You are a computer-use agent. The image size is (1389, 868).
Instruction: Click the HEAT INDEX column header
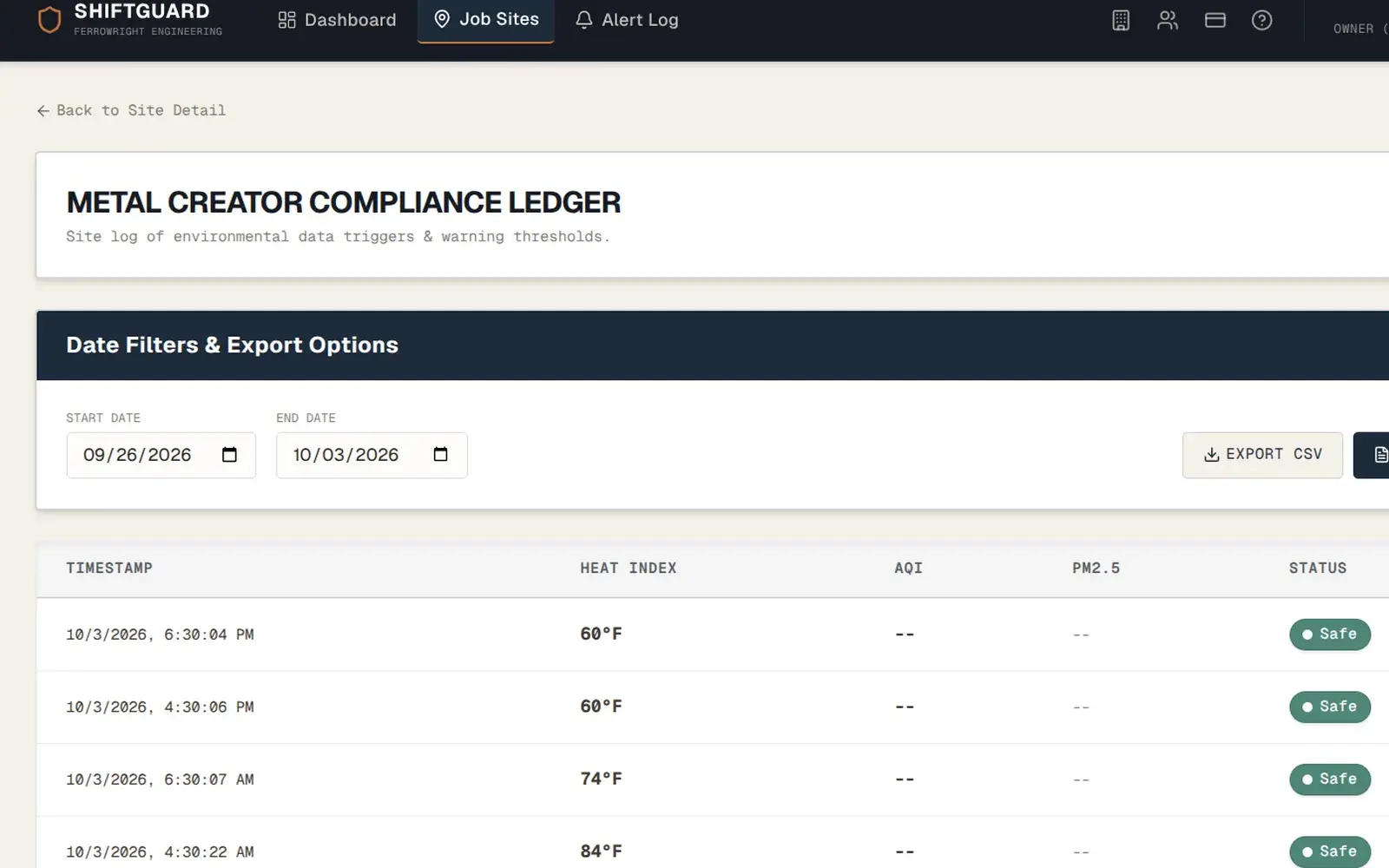pos(629,568)
